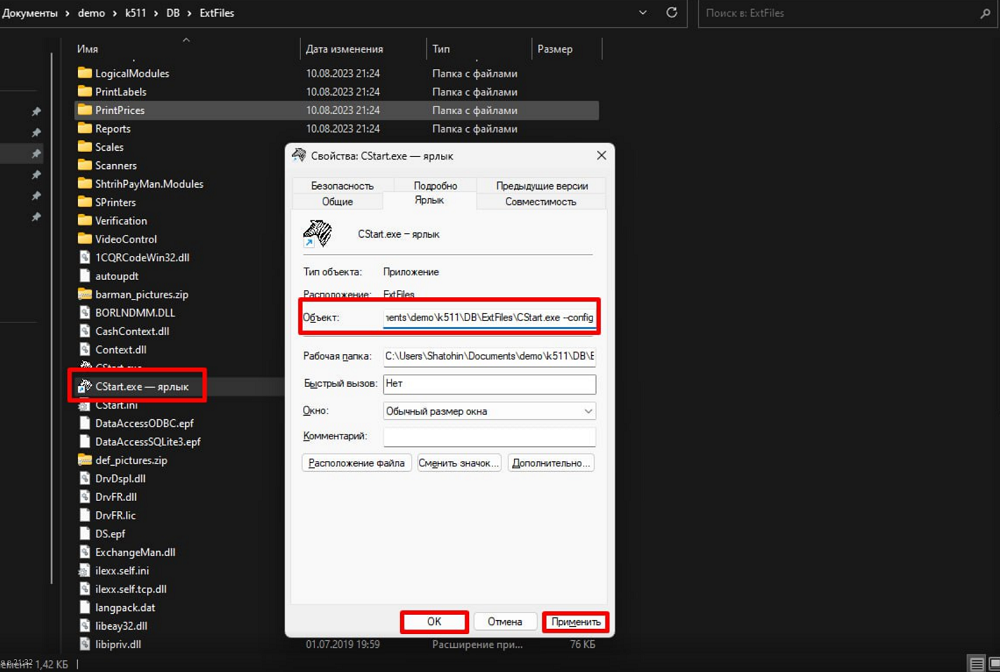Click the Рабочая папка field
The image size is (1000, 672).
[489, 356]
